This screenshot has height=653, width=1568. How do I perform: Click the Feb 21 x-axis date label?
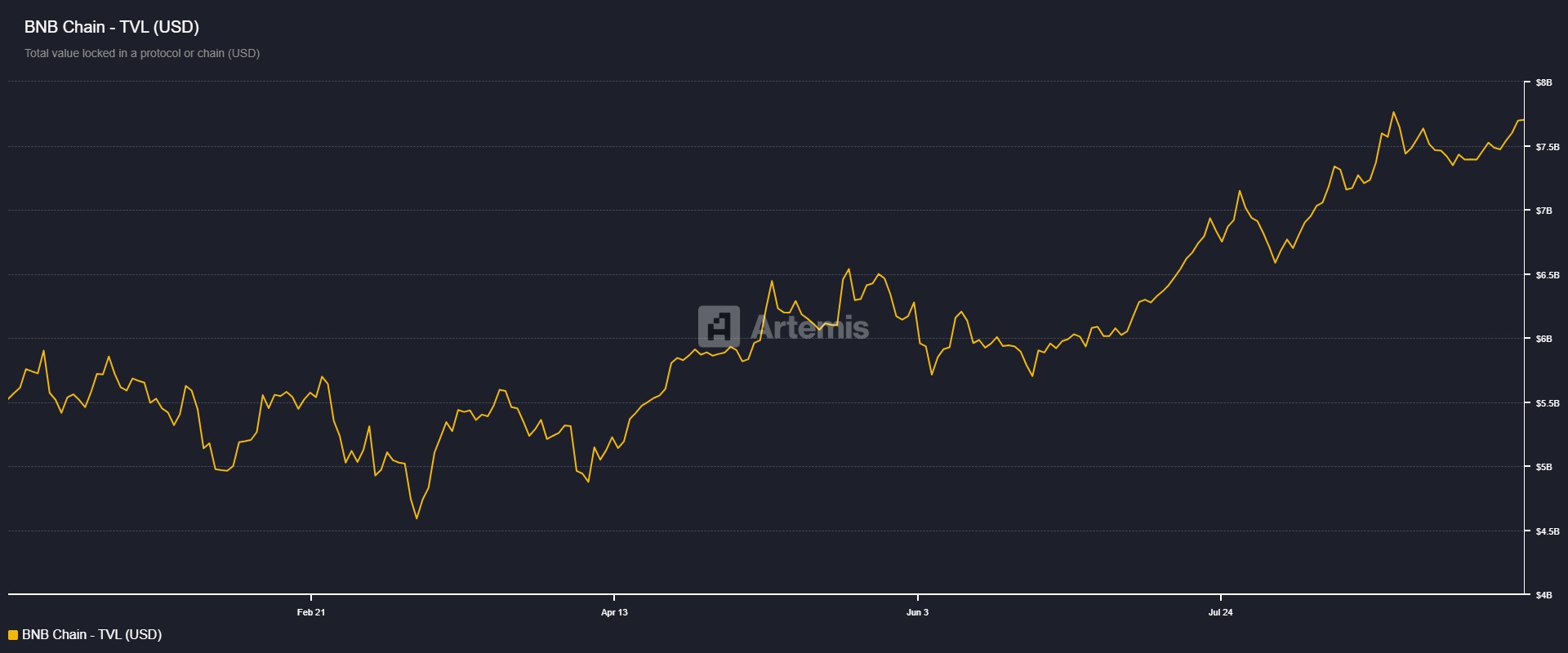pos(311,612)
